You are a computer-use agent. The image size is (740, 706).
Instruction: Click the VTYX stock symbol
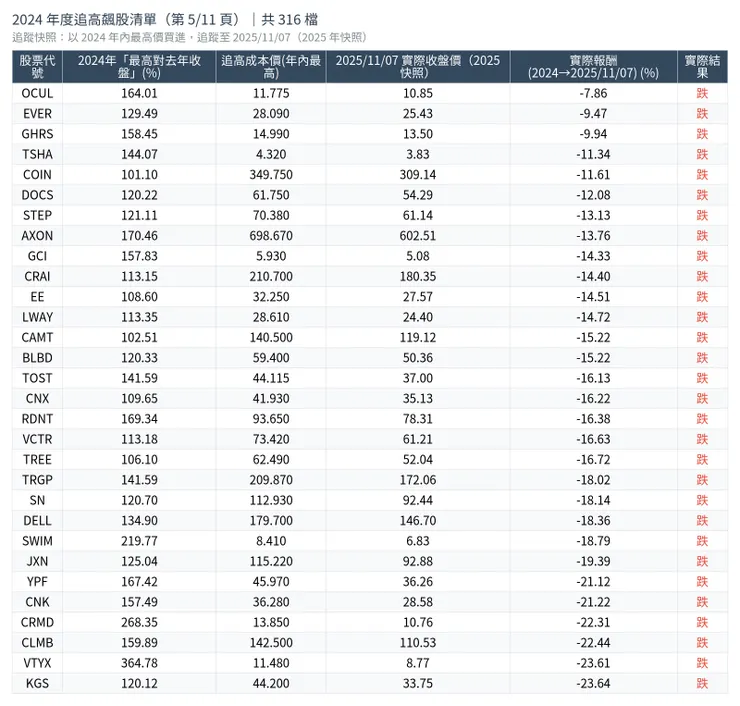(37, 663)
